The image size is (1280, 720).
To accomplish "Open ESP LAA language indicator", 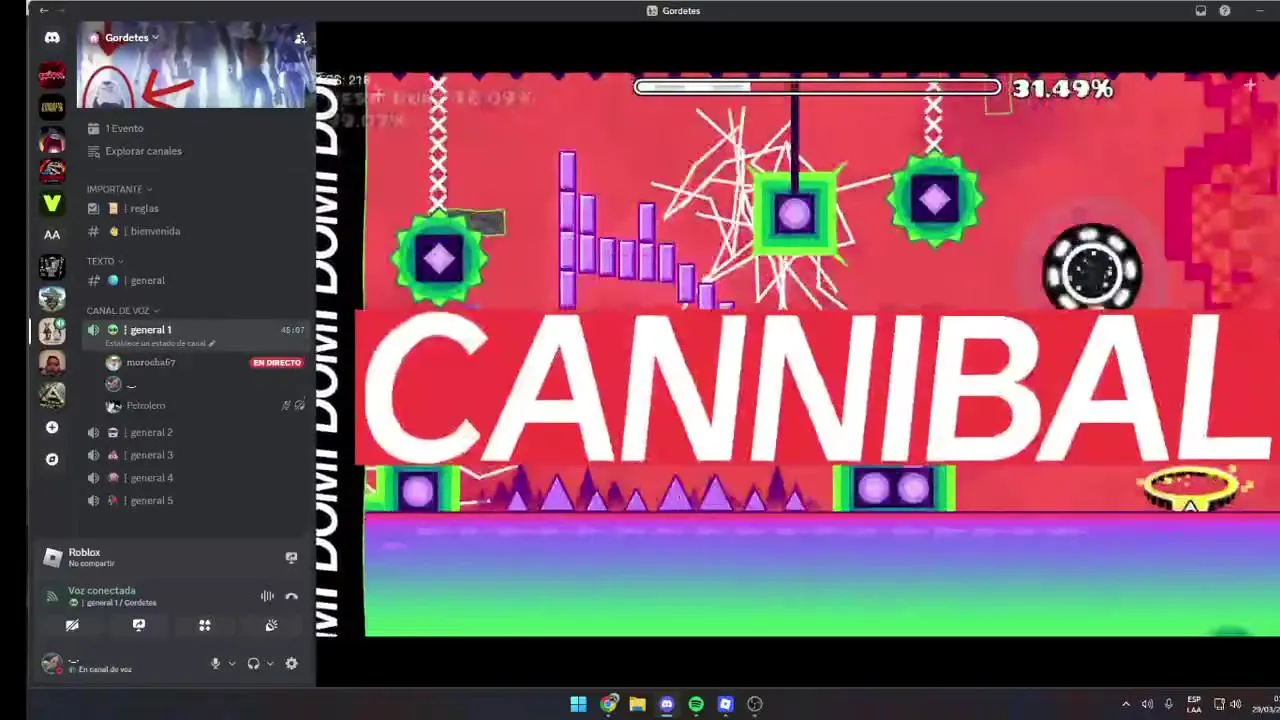I will 1194,704.
